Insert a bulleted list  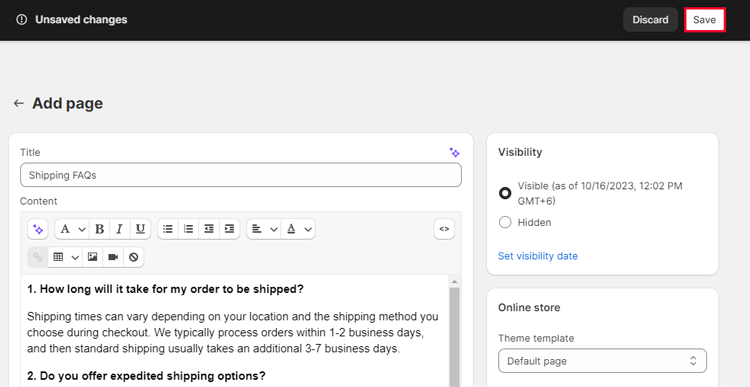tap(168, 229)
